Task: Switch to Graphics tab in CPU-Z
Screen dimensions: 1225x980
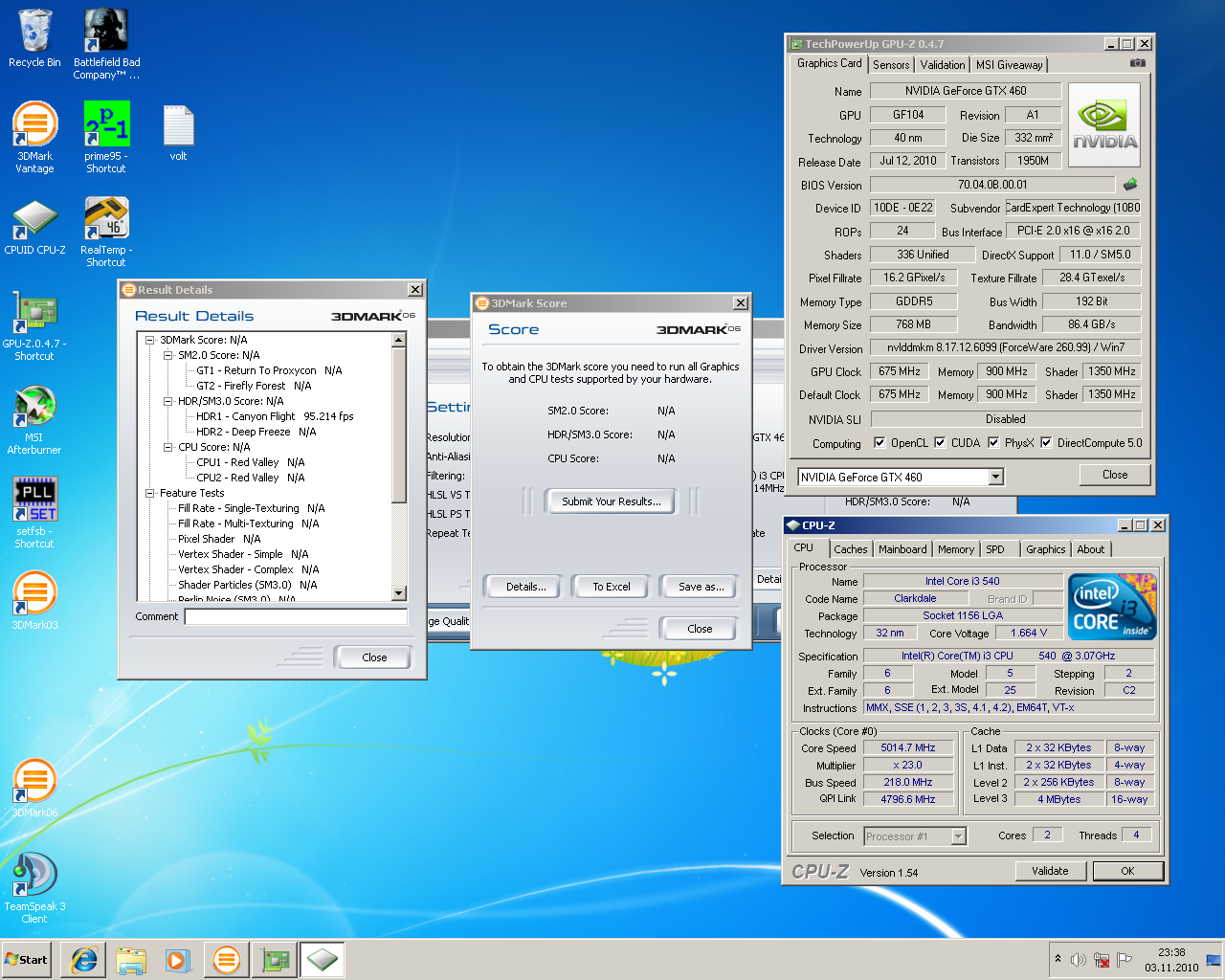Action: coord(1045,549)
